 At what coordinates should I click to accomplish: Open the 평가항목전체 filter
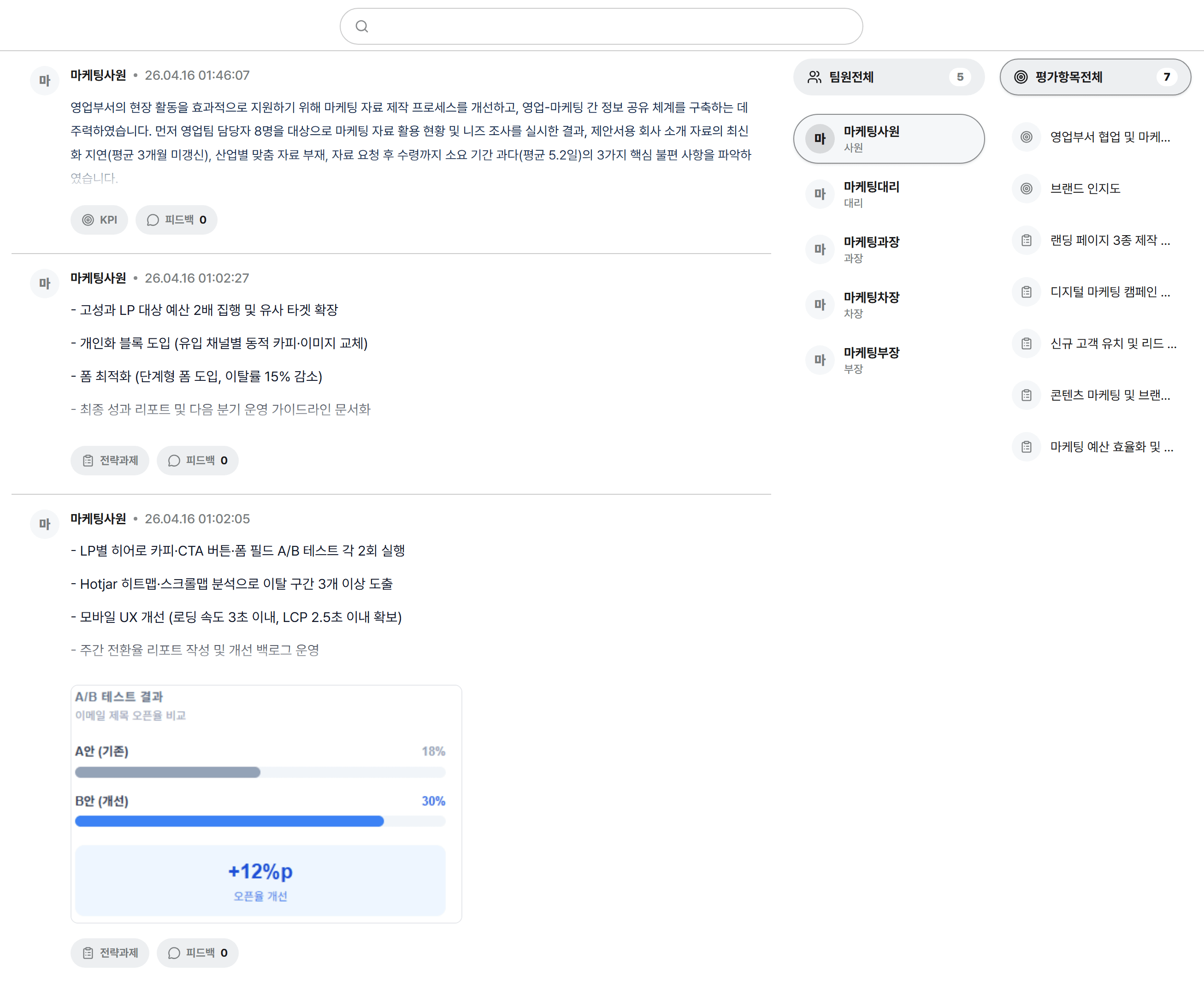pos(1095,77)
